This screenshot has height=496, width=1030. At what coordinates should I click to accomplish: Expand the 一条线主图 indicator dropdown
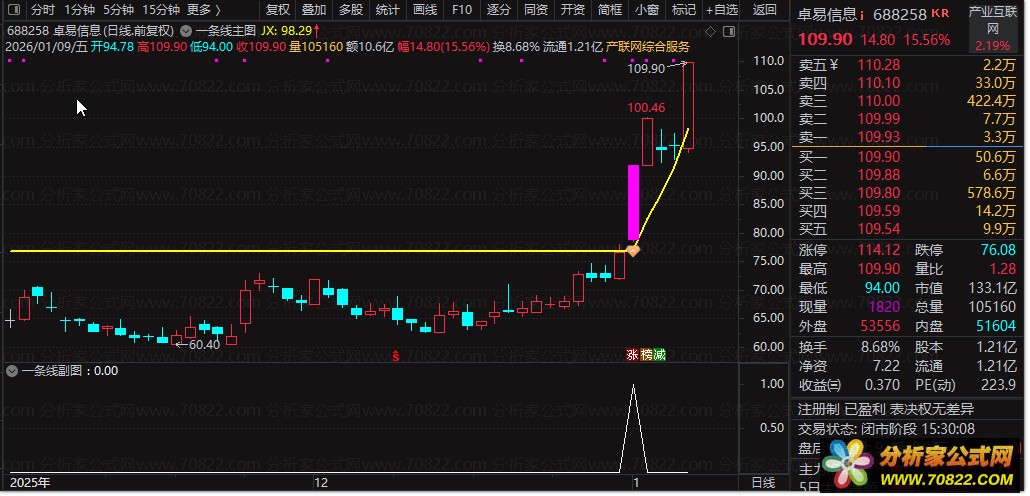[x=186, y=31]
